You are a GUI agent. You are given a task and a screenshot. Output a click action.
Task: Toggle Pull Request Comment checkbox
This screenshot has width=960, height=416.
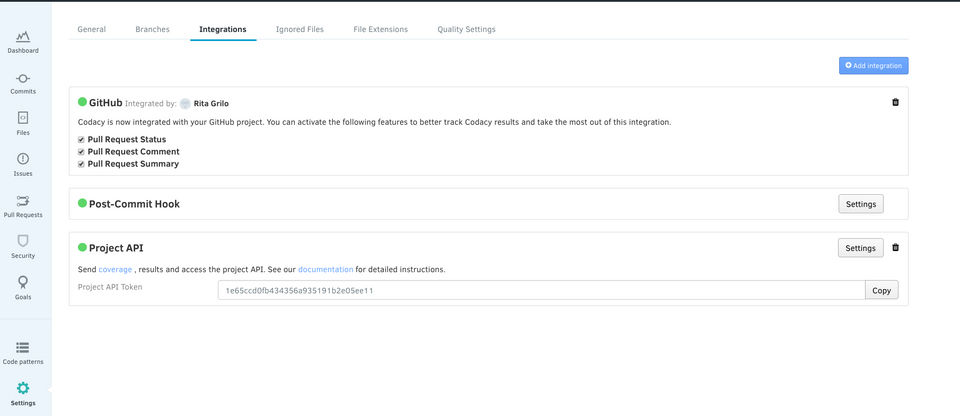click(x=82, y=152)
